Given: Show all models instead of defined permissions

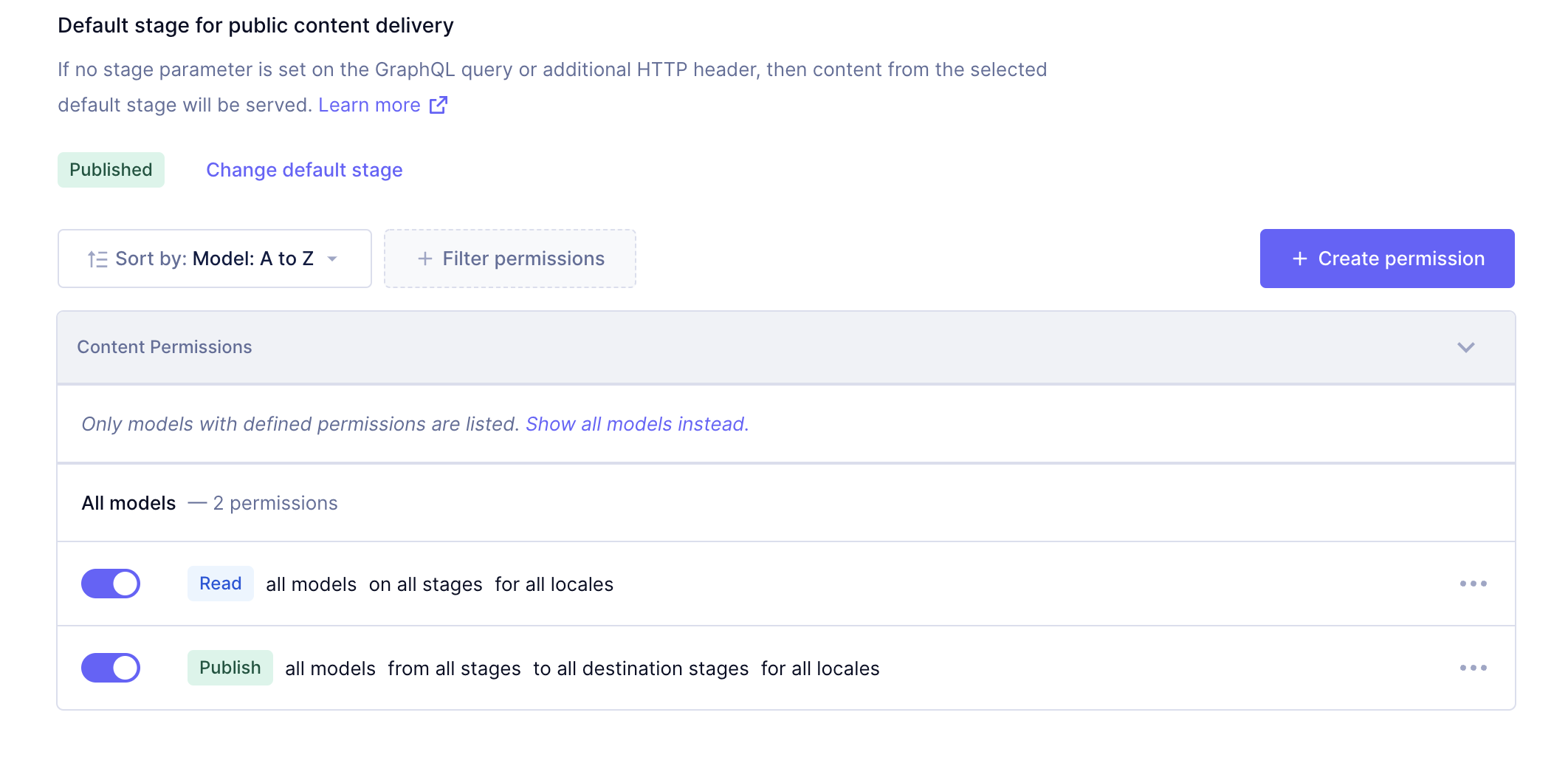Looking at the screenshot, I should 636,424.
